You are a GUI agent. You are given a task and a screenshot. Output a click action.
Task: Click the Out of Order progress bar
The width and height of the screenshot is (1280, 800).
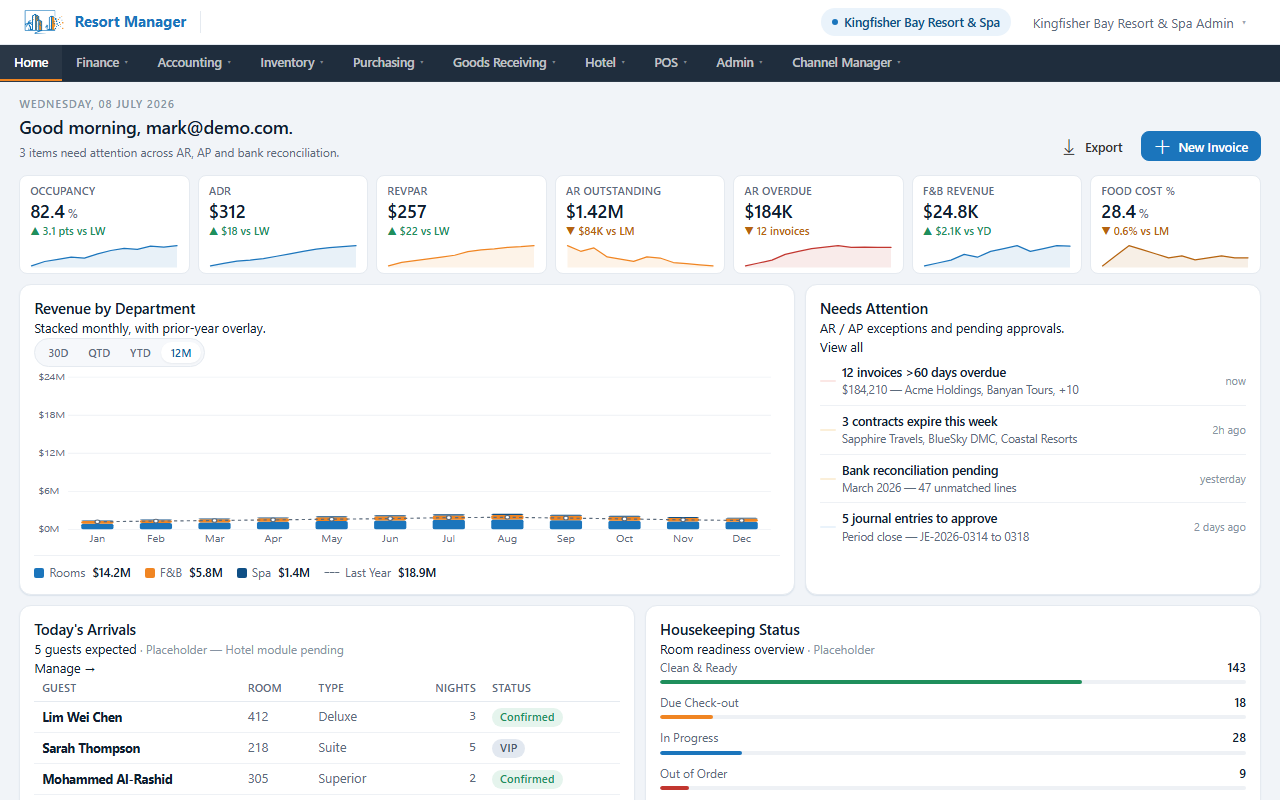[953, 788]
